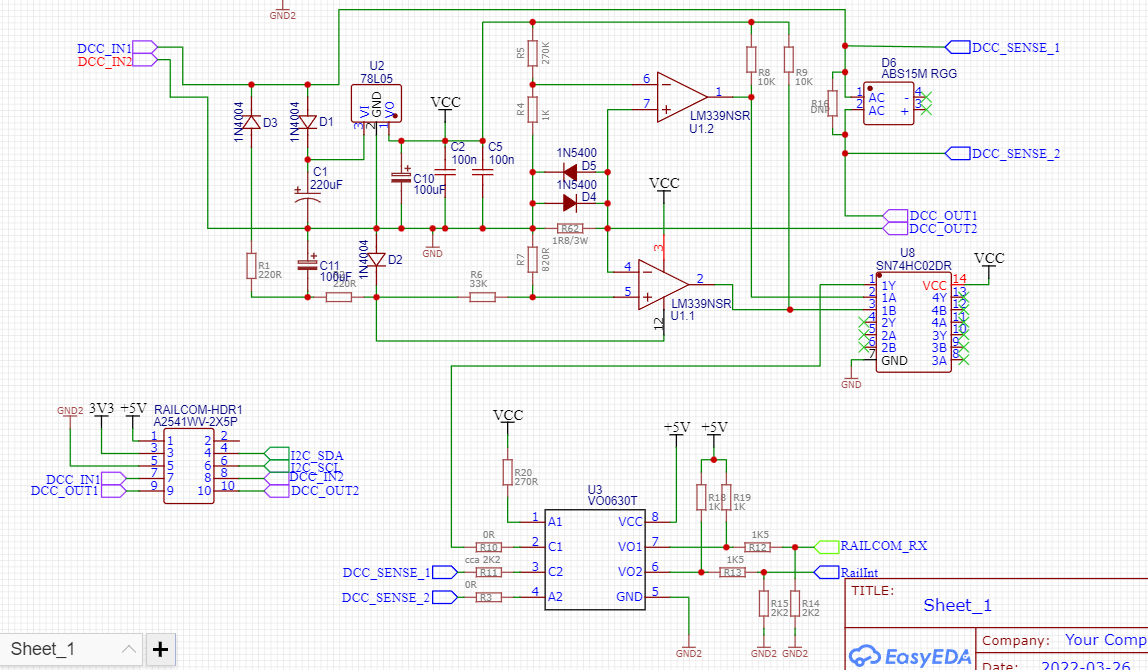Screen dimensions: 1148x670
Task: Select resistor R16 DNP beside D6
Action: [832, 103]
